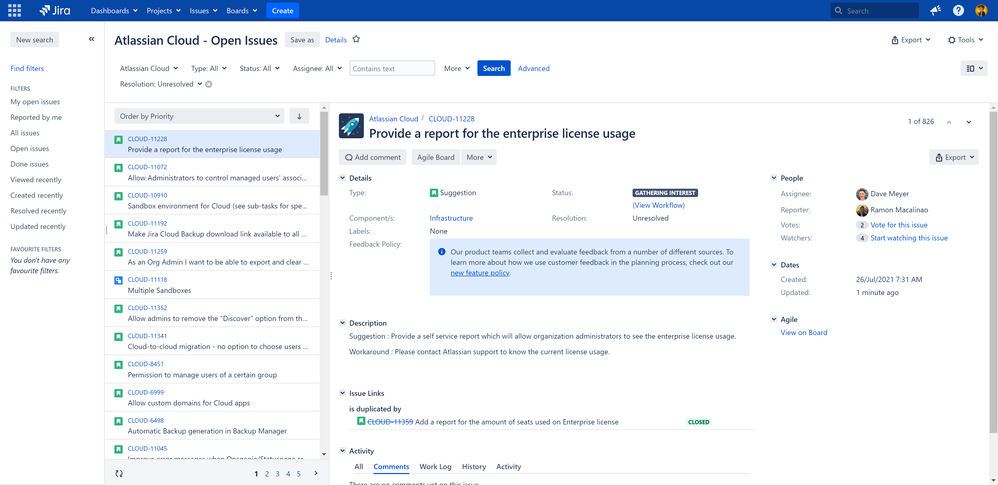
Task: Open the Type: All filter dropdown
Action: 209,68
